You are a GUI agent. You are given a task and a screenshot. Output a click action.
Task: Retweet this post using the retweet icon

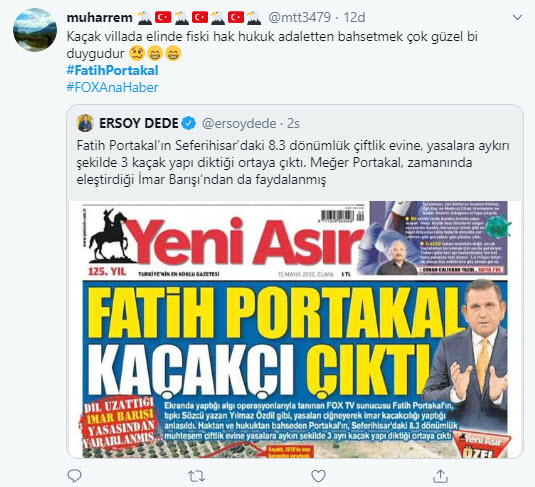(x=197, y=476)
